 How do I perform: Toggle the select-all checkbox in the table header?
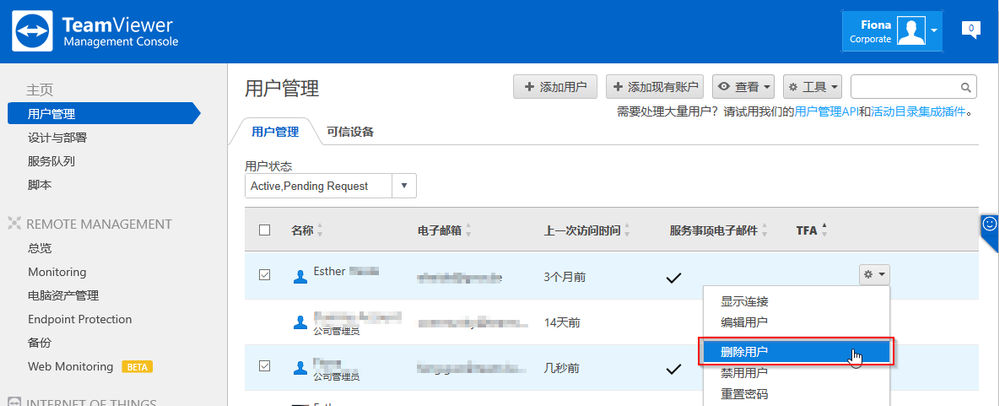[264, 230]
